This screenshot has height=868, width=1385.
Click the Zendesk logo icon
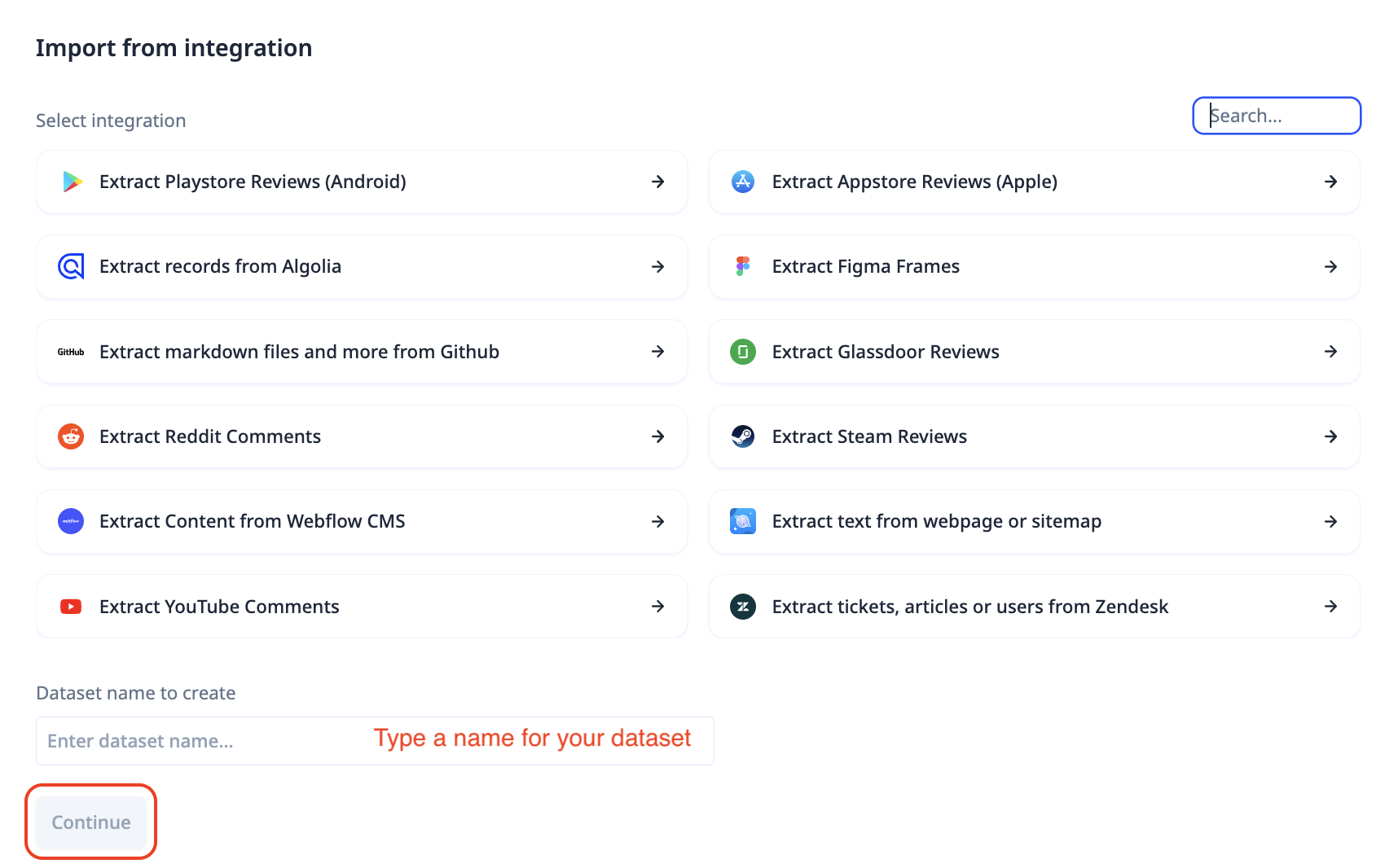coord(742,607)
